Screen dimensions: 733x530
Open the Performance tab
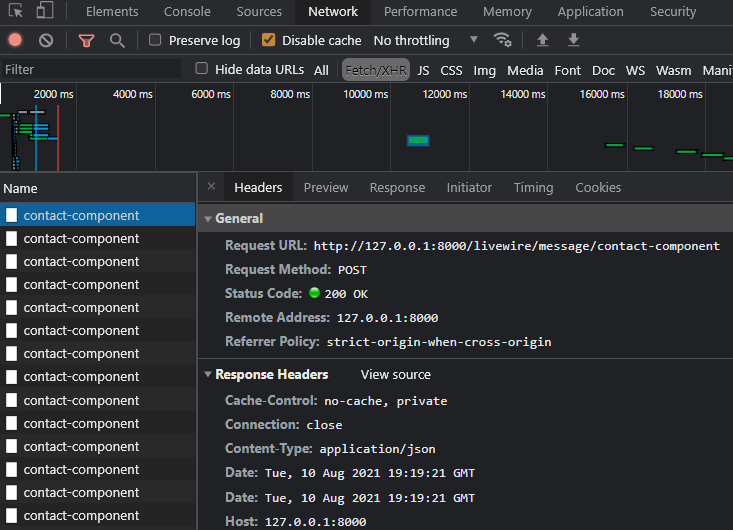tap(420, 12)
